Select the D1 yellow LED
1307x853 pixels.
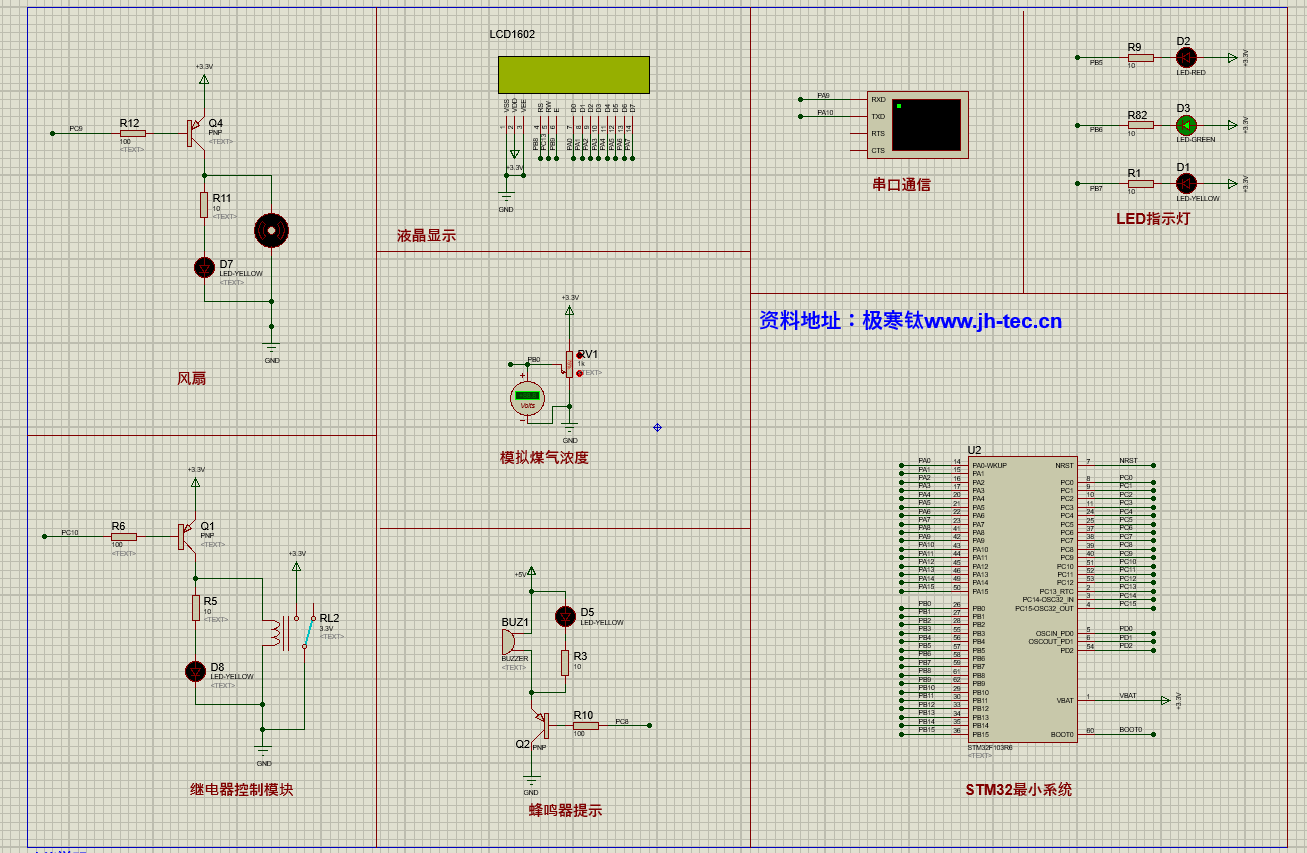1186,183
